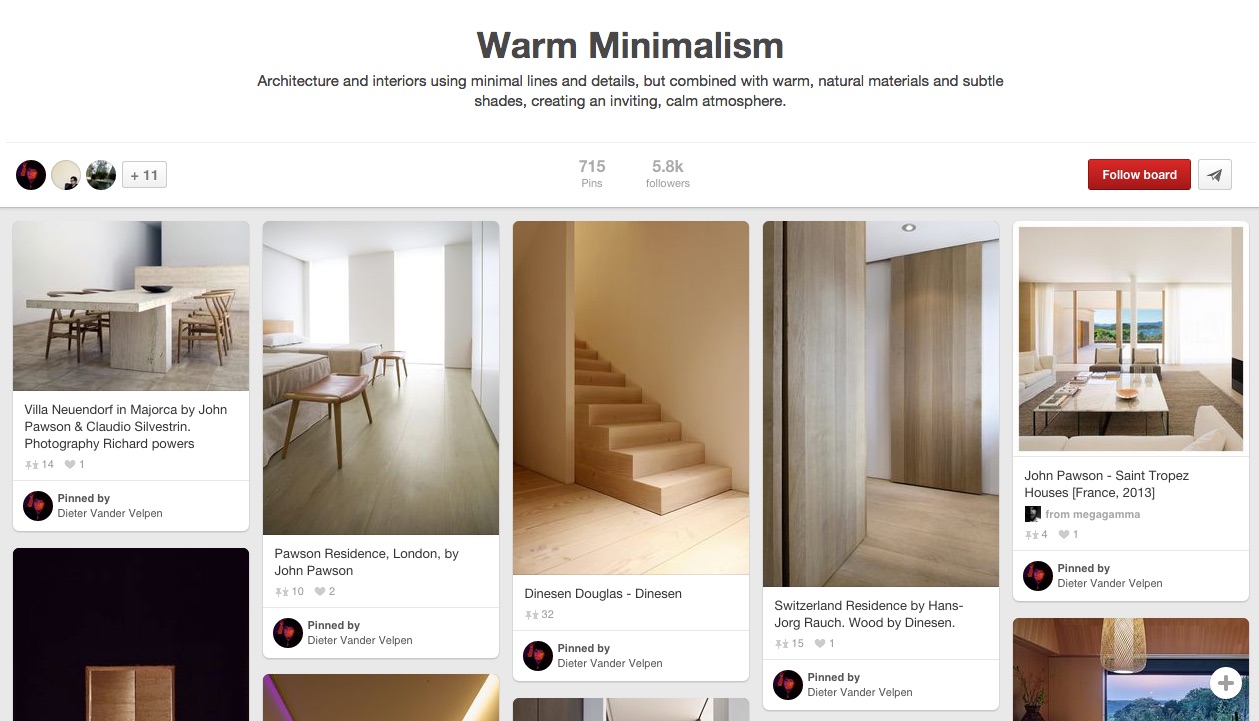Viewport: 1259px width, 721px height.
Task: Follow the Warm Minimalism board
Action: pyautogui.click(x=1139, y=175)
